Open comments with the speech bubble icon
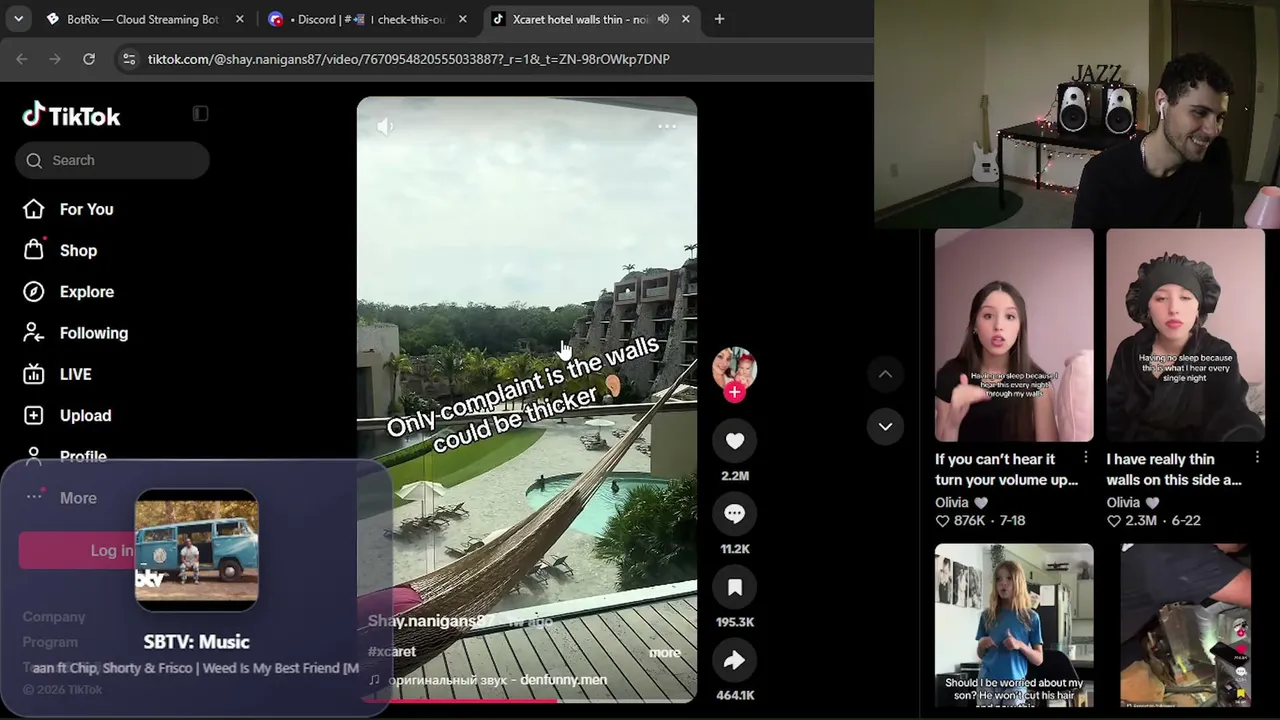 [x=734, y=514]
